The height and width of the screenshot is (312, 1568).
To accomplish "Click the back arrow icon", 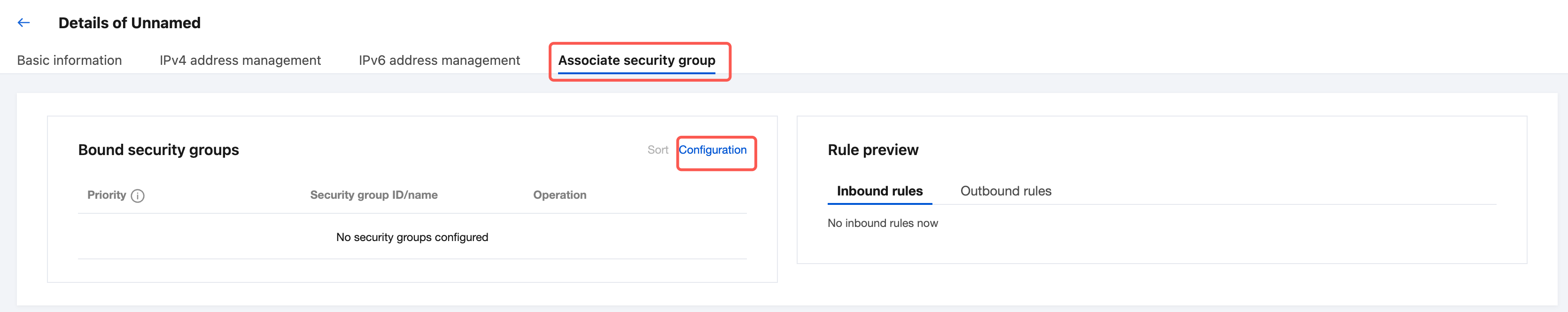I will click(x=24, y=23).
